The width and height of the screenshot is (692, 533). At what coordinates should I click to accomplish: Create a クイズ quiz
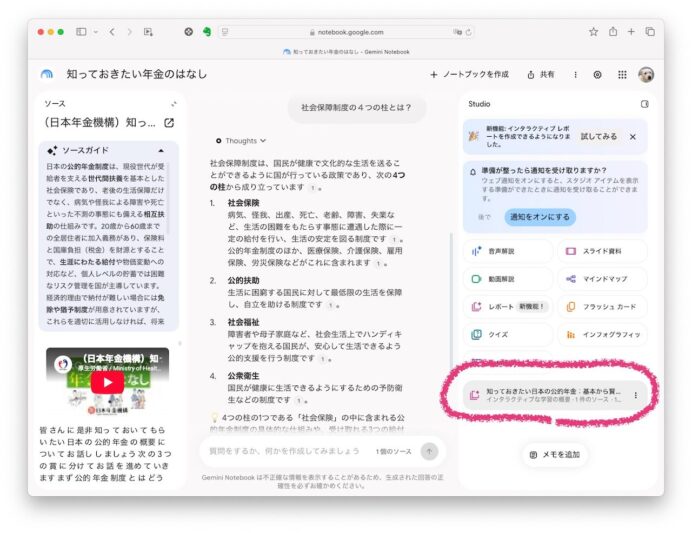click(508, 334)
